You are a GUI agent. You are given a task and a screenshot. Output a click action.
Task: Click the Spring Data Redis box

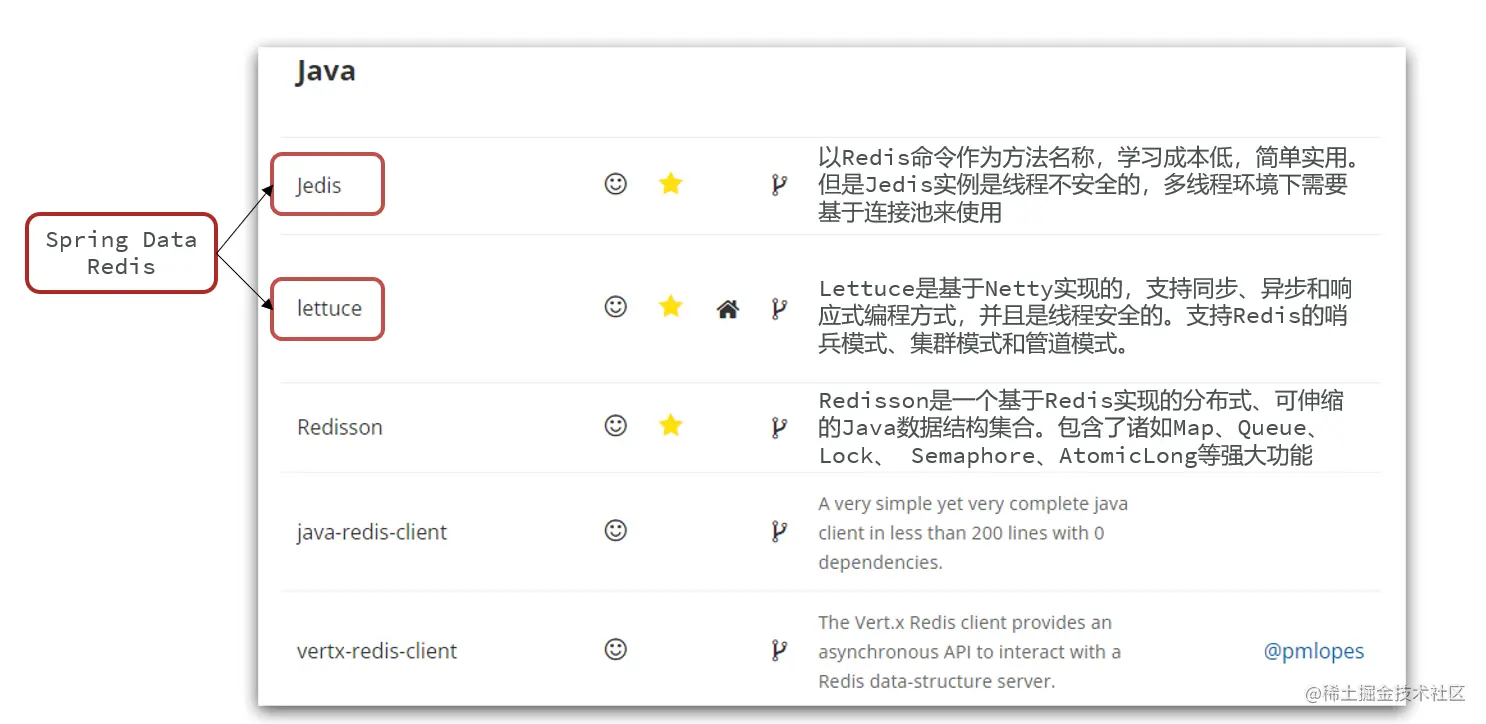coord(121,253)
